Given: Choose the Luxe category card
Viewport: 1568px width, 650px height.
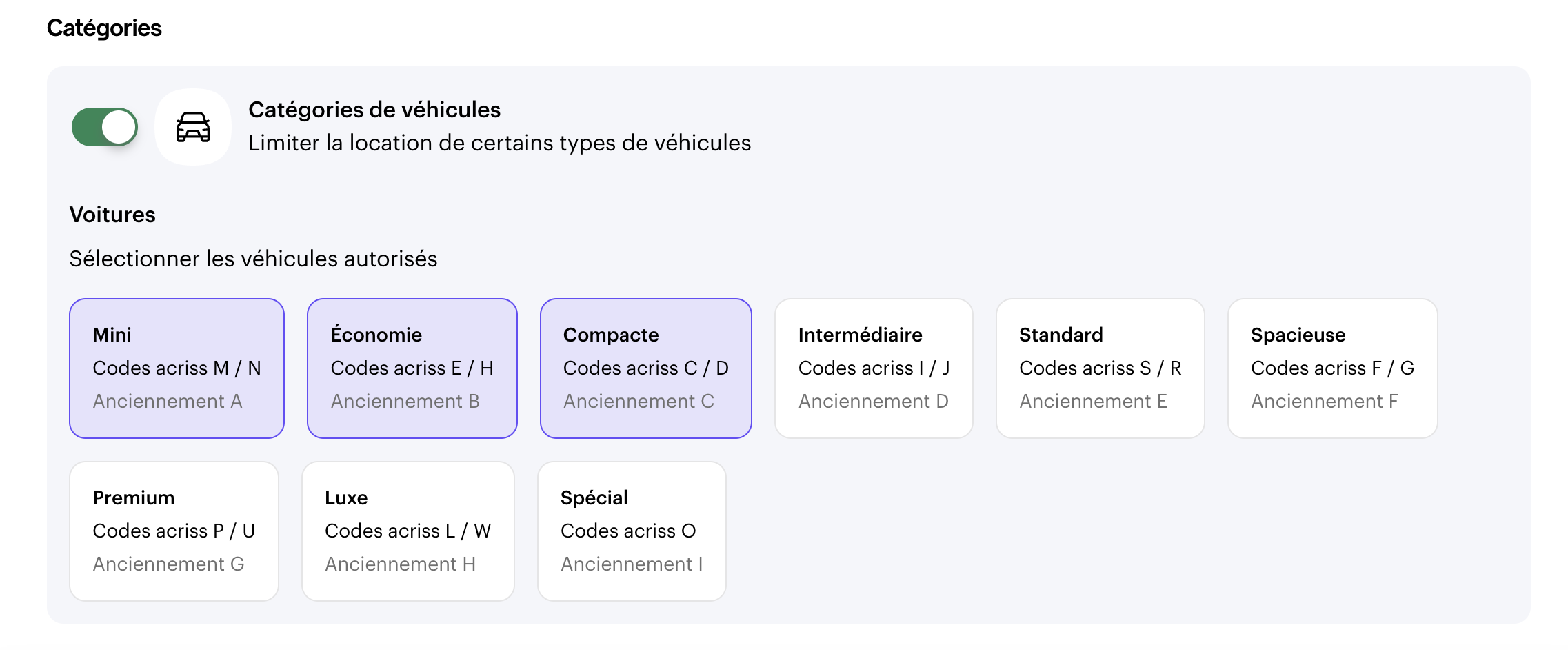Looking at the screenshot, I should coord(408,531).
